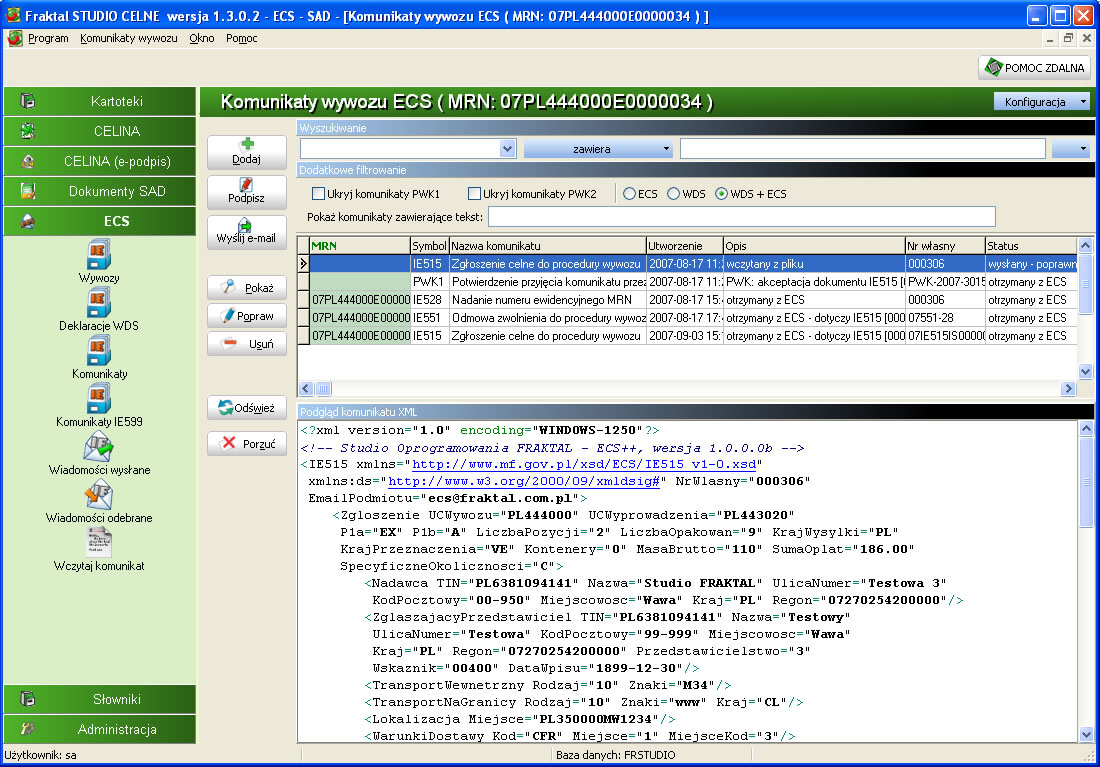Select the IE551 Odmowa zwolnienia row
This screenshot has width=1100, height=767.
point(693,318)
